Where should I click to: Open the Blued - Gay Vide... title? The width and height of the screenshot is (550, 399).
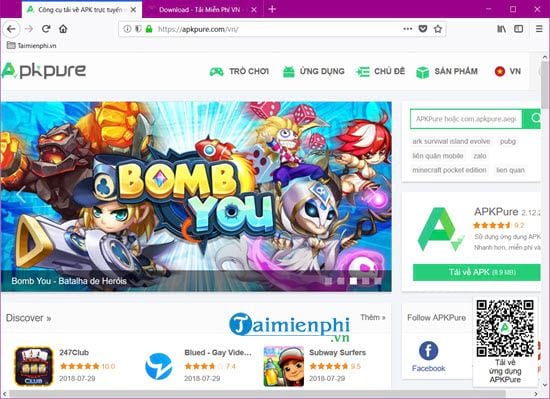pos(218,352)
